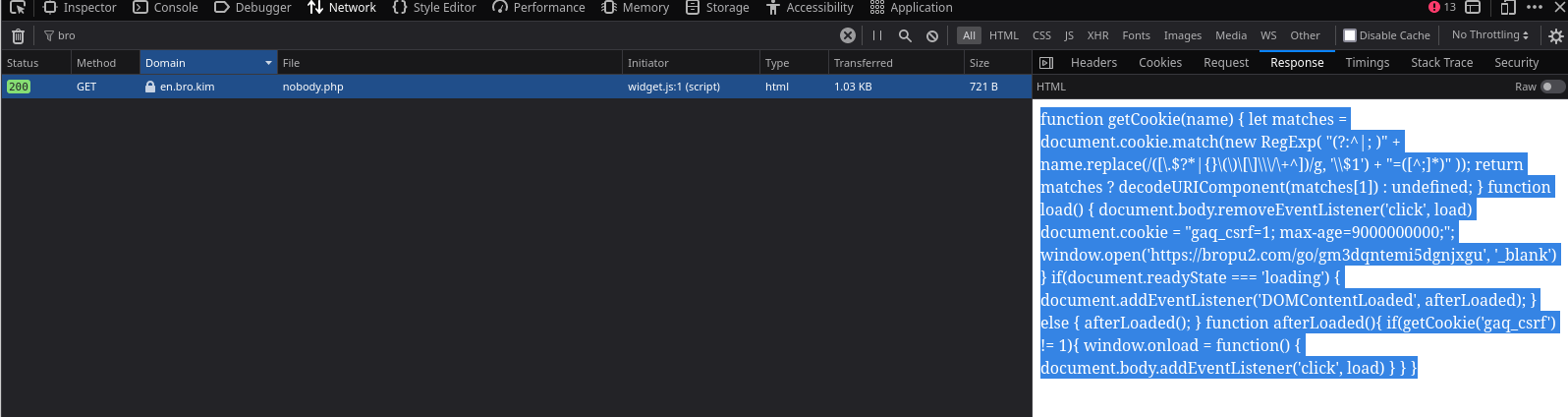1568x417 pixels.
Task: Collapse the request details pane icon
Action: (x=1046, y=63)
